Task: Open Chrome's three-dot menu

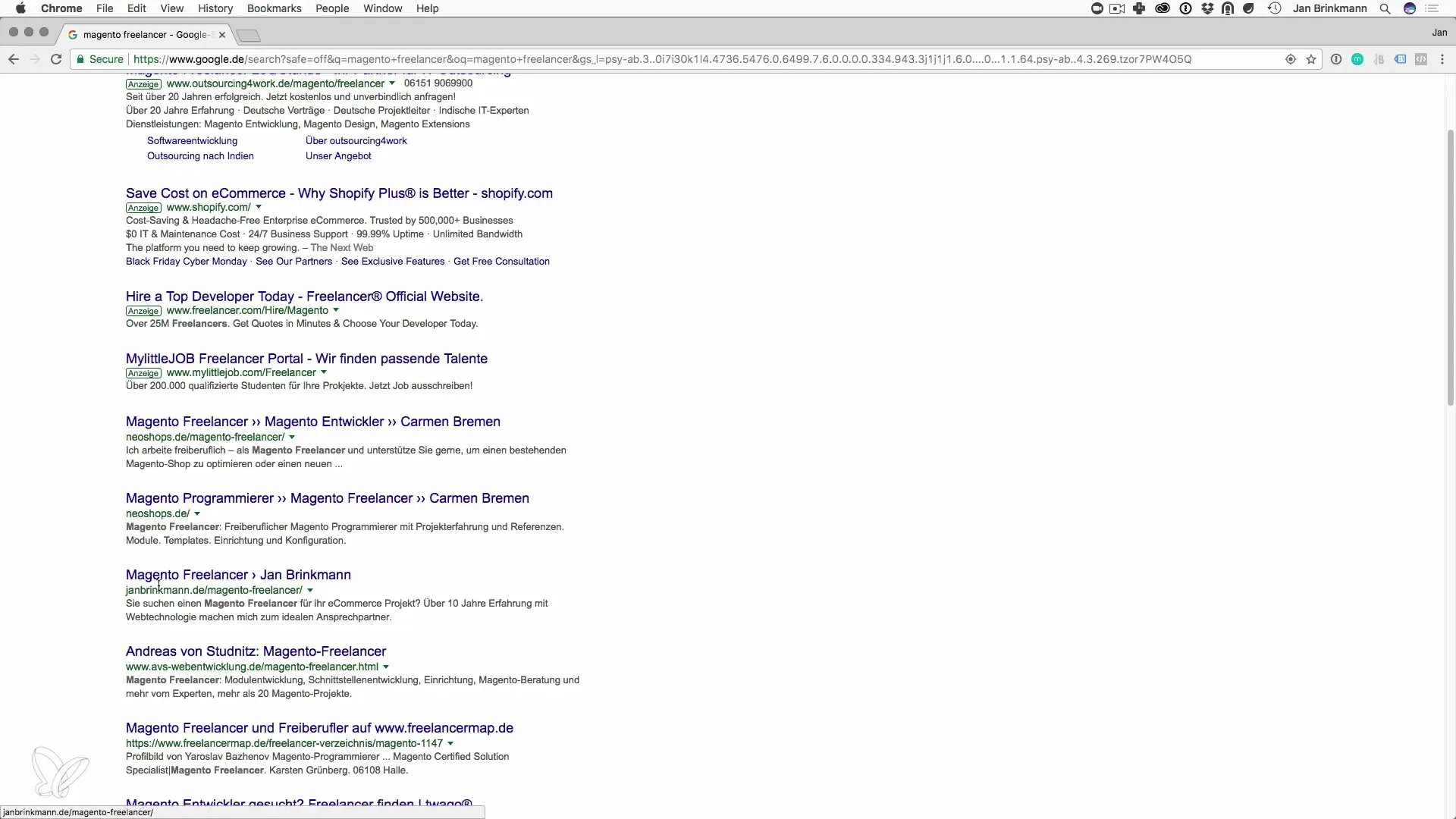Action: pyautogui.click(x=1442, y=59)
